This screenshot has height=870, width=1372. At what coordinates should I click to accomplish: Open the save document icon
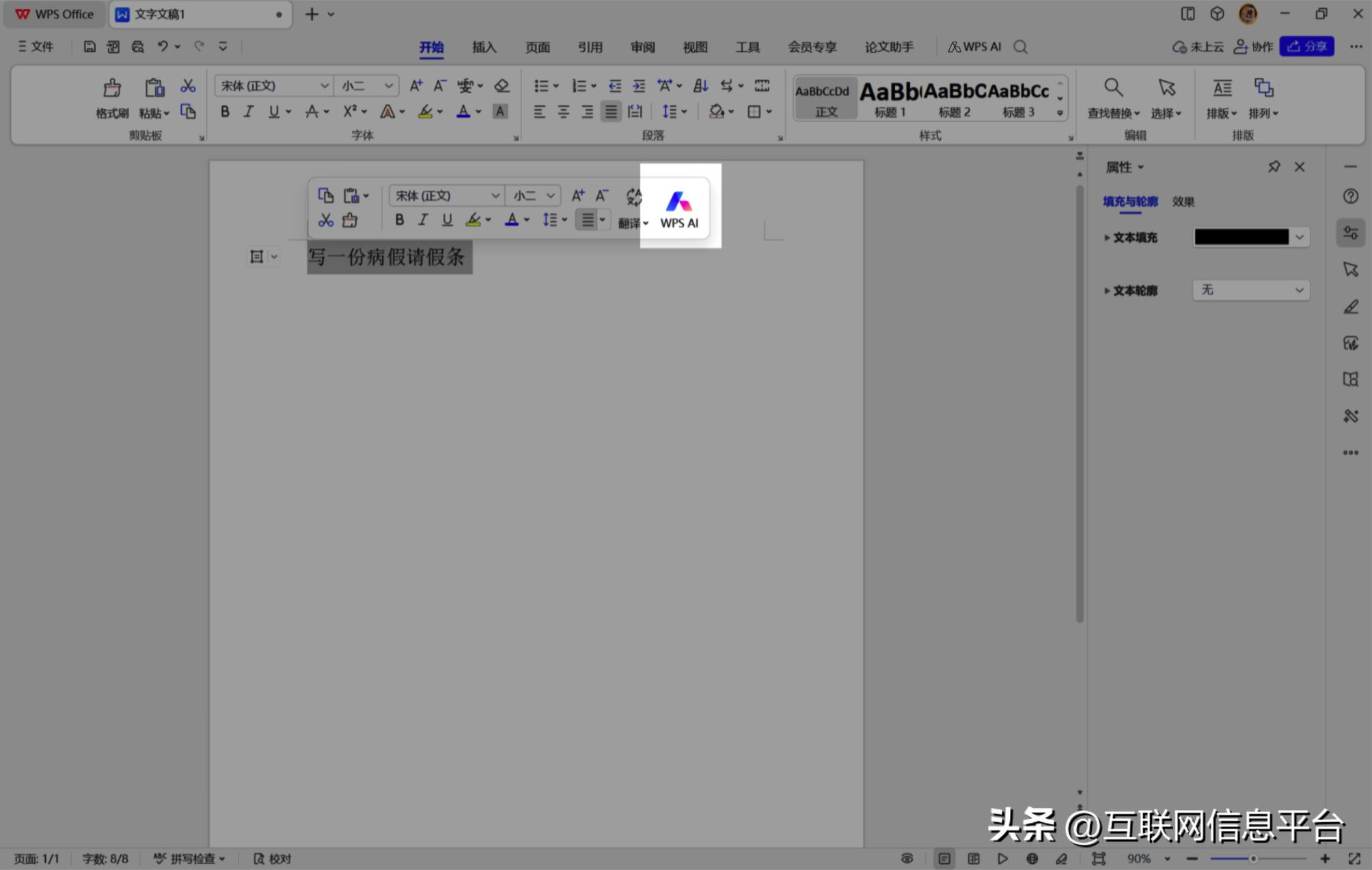click(90, 46)
